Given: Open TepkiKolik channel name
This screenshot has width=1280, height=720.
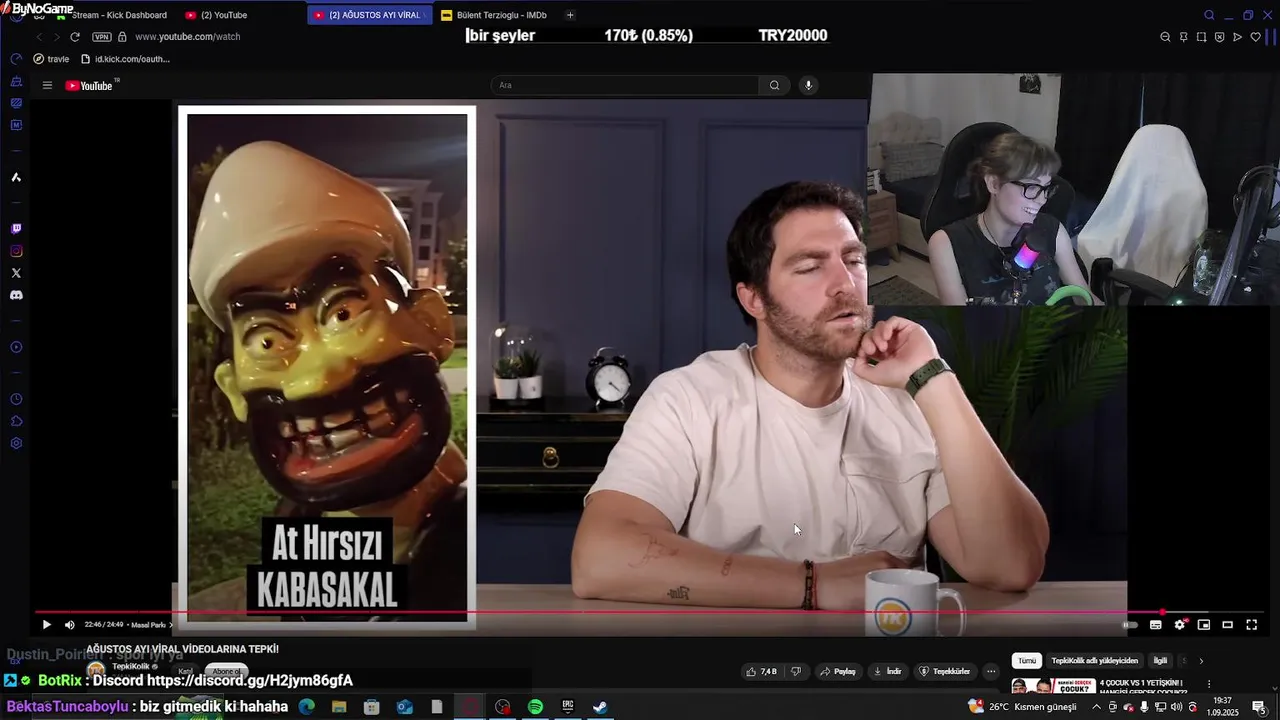Looking at the screenshot, I should coord(131,666).
